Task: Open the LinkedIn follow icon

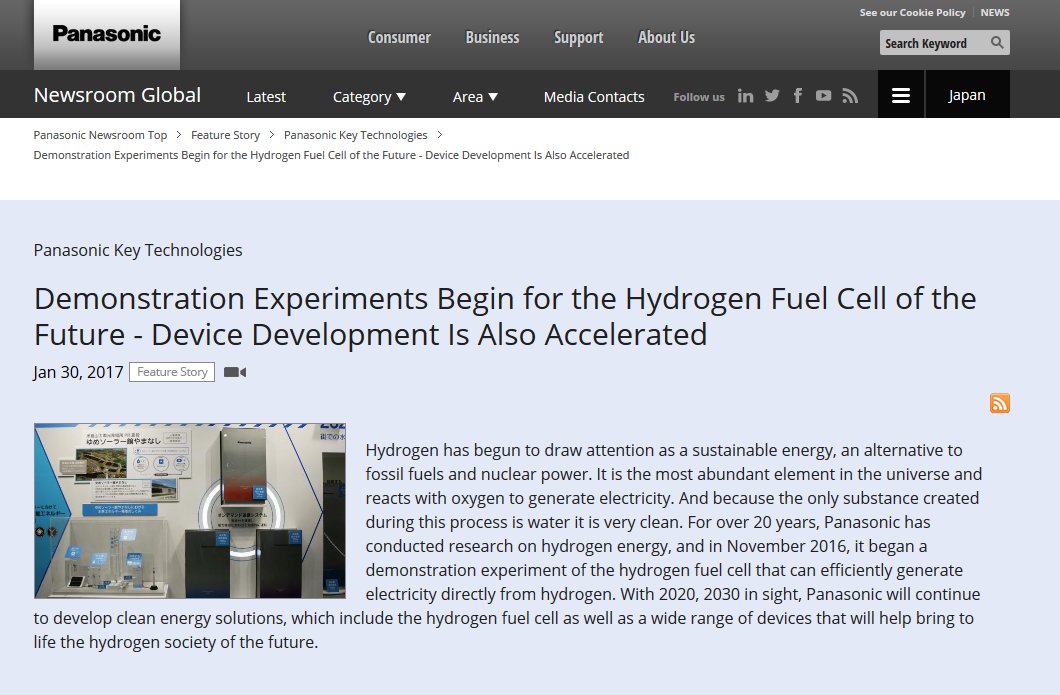Action: point(745,95)
